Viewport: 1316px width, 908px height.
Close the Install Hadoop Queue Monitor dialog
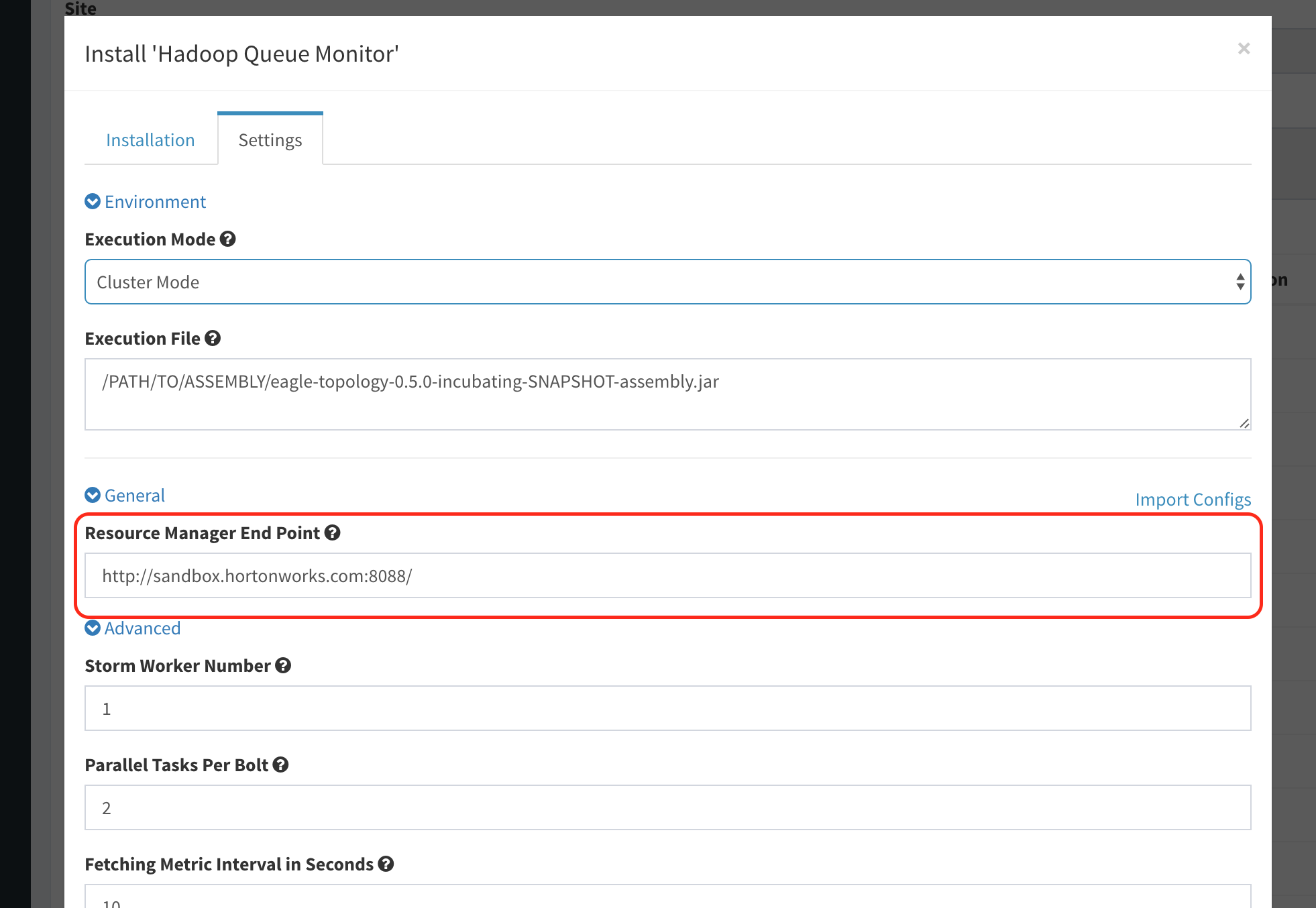[1244, 48]
